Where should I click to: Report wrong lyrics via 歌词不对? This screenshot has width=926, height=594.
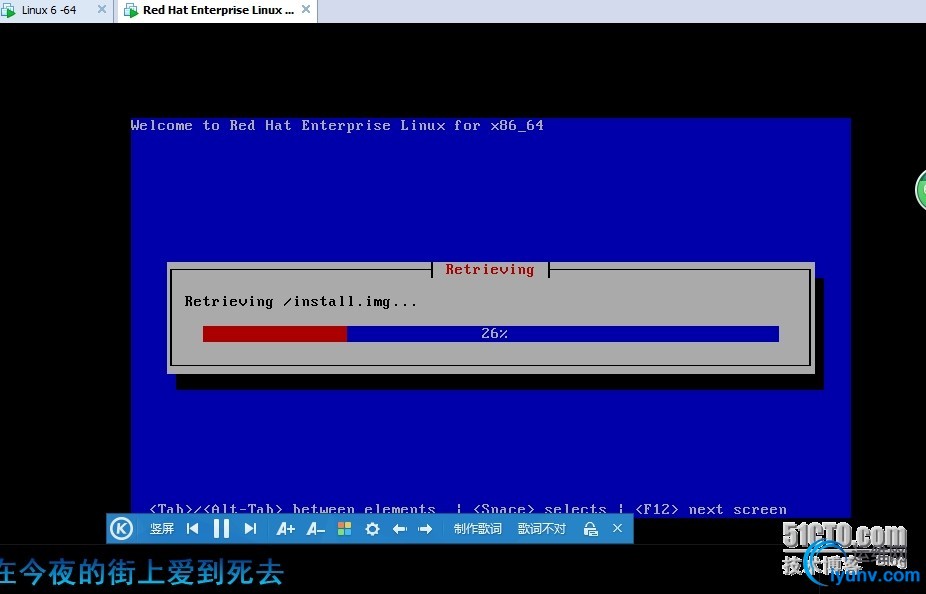[x=542, y=528]
